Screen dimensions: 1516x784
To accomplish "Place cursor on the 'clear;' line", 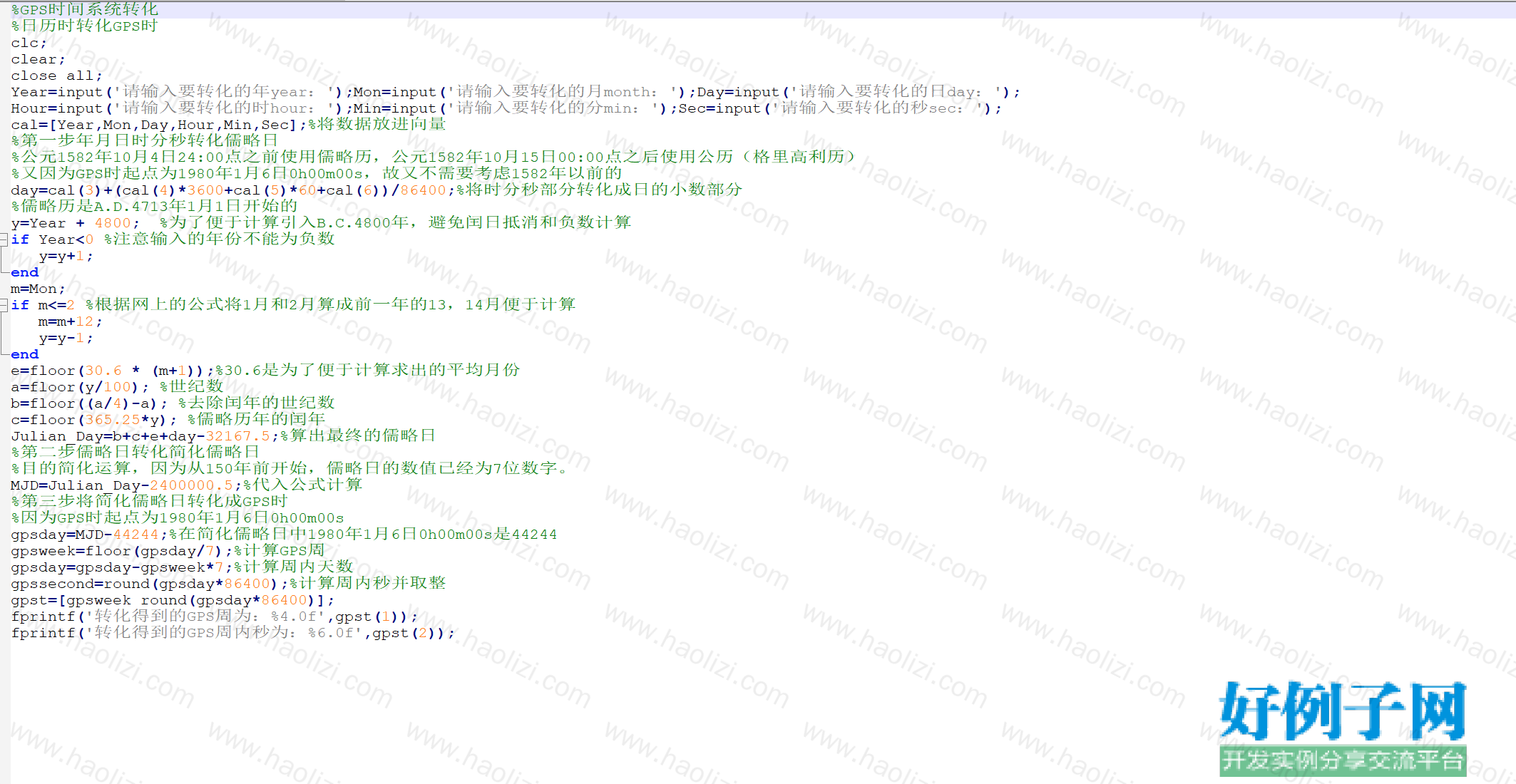I will click(39, 59).
